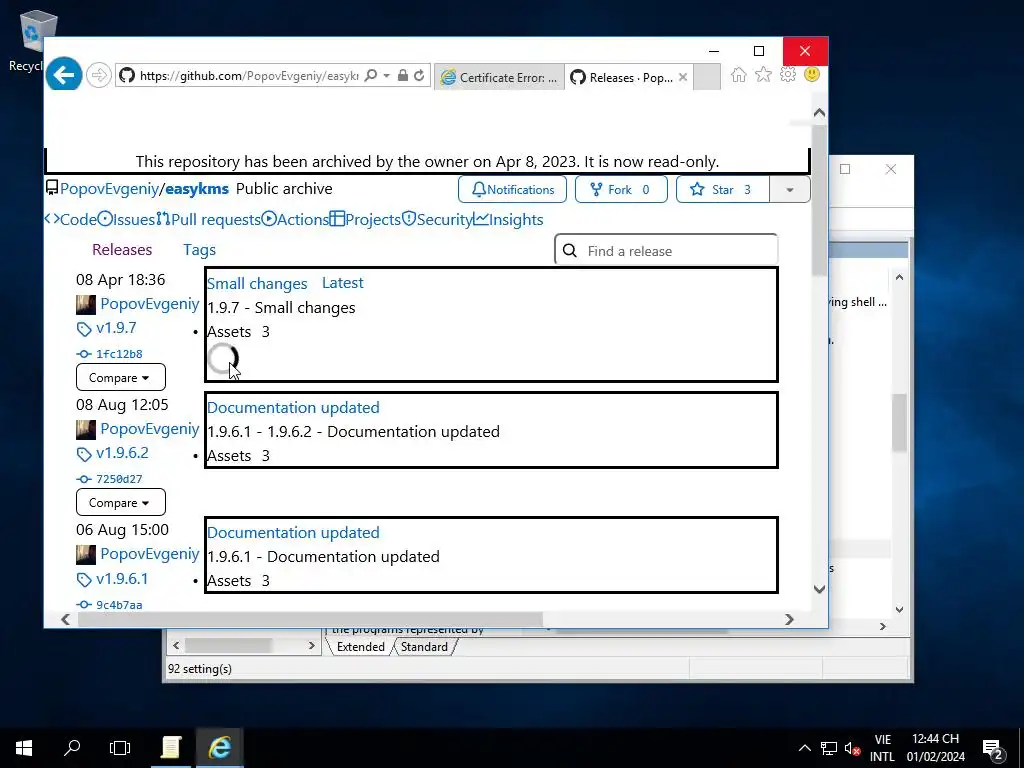Expand the Compare dropdown for v1.9.7

pyautogui.click(x=121, y=377)
